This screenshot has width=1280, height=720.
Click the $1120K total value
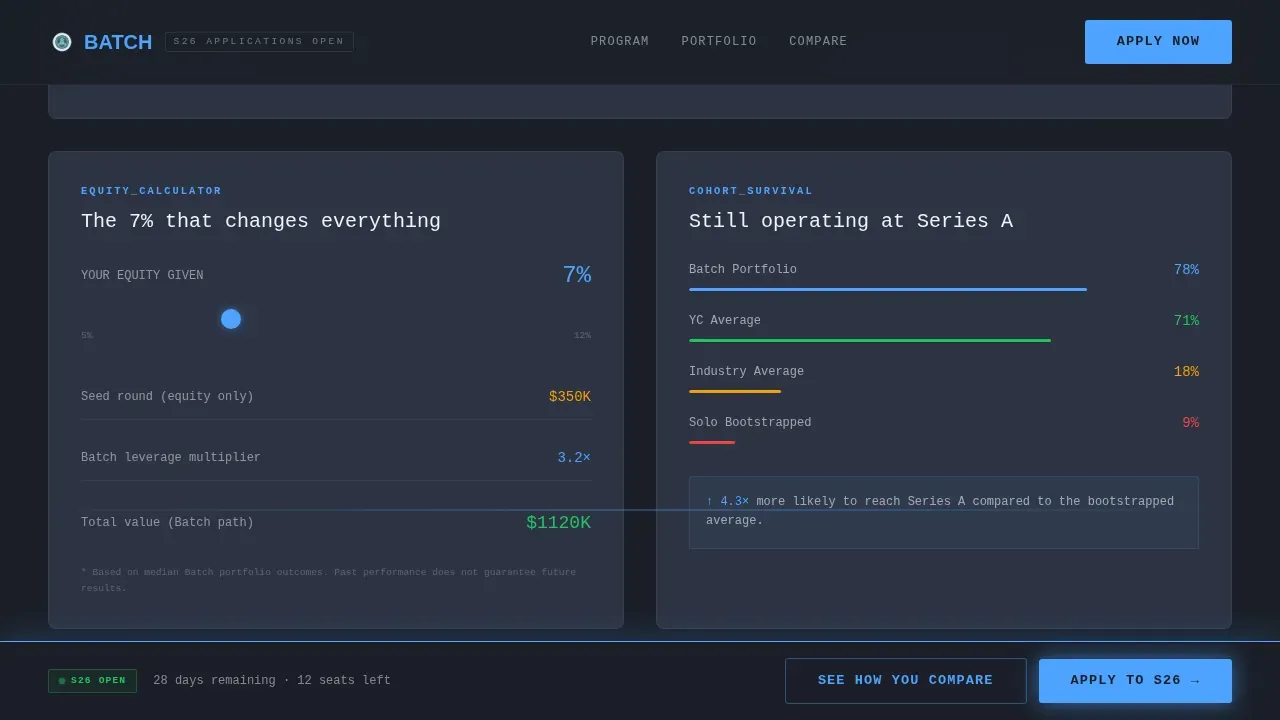559,523
